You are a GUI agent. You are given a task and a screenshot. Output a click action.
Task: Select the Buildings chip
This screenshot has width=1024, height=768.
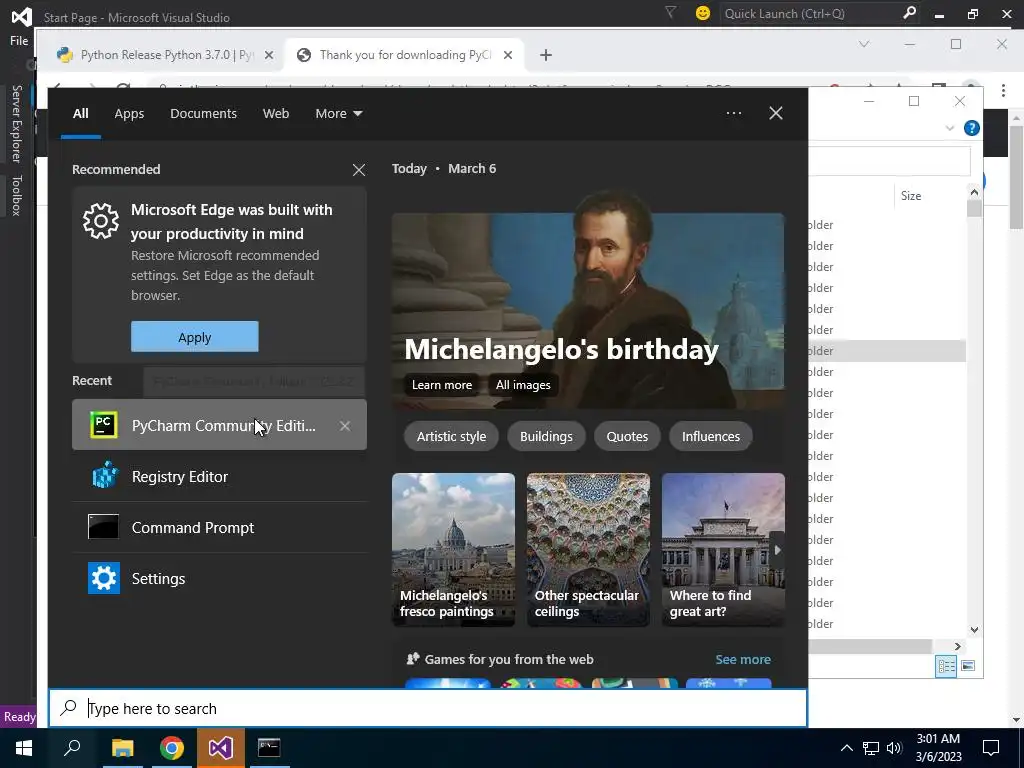pyautogui.click(x=546, y=436)
